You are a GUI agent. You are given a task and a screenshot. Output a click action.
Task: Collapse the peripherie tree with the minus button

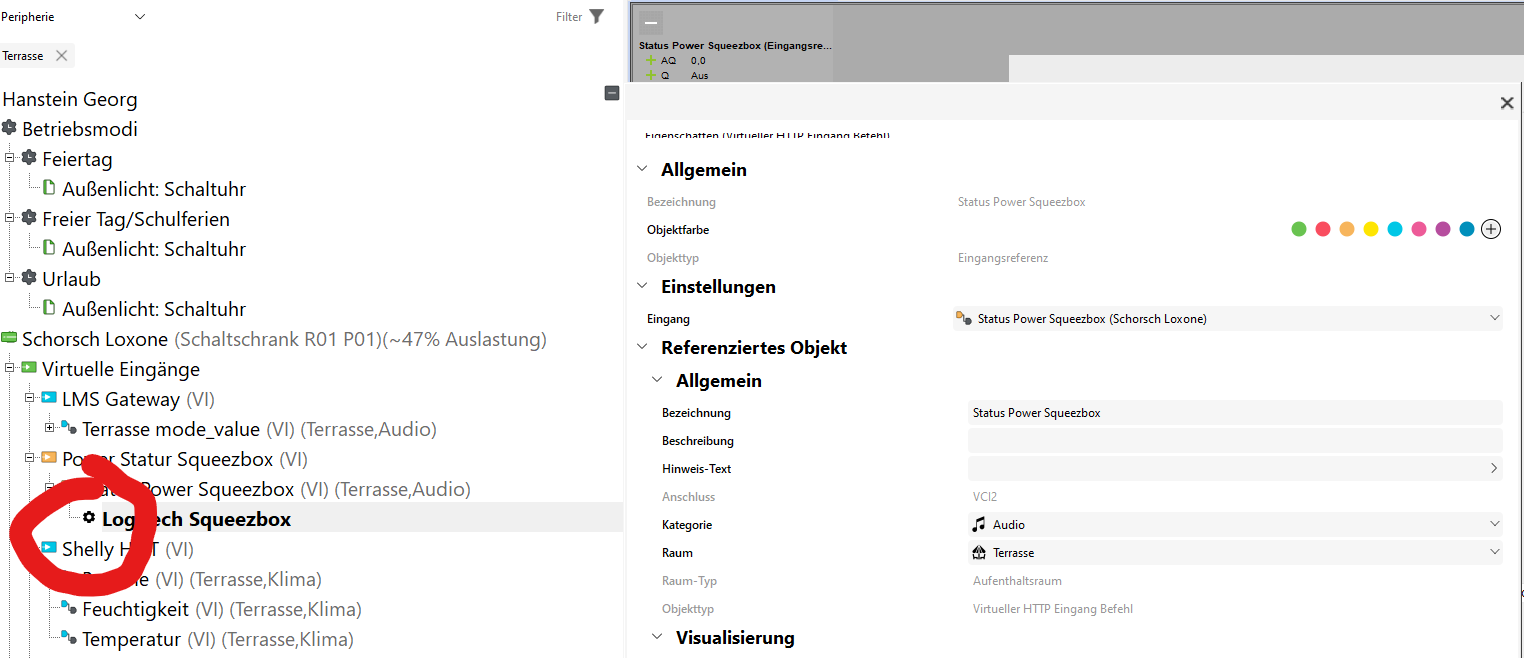tap(611, 92)
